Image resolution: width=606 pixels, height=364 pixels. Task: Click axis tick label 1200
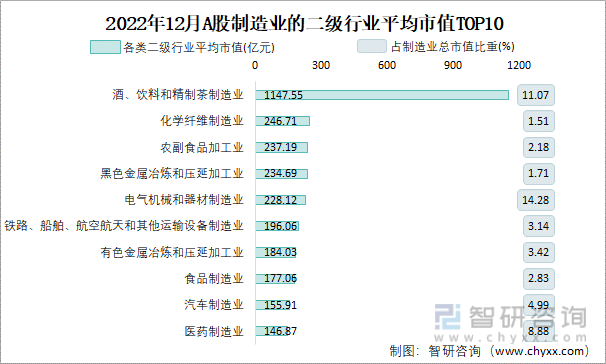[x=519, y=65]
